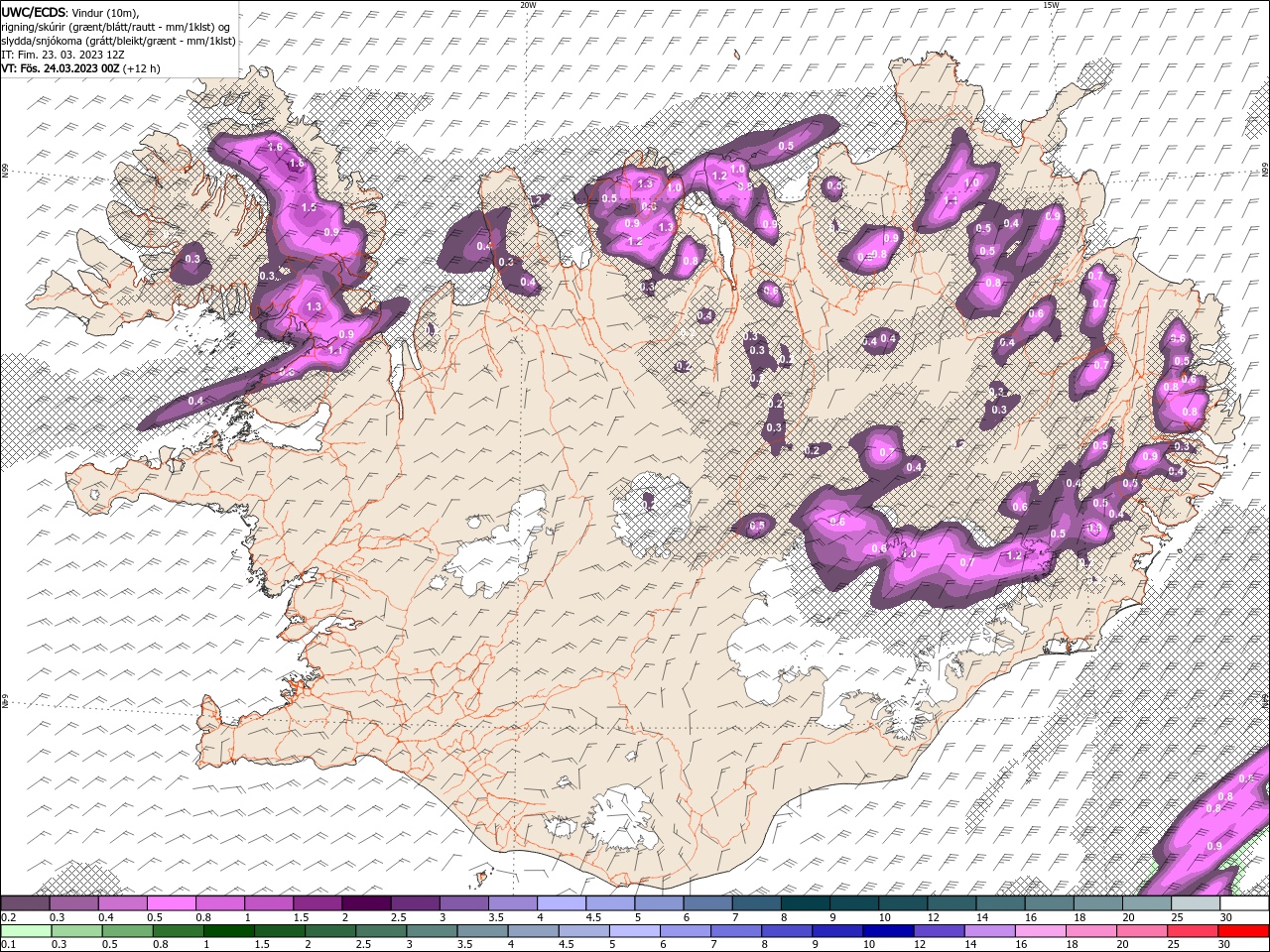Pick the darkest green rain swatch starting at 1
1270x952 pixels.
228,930
